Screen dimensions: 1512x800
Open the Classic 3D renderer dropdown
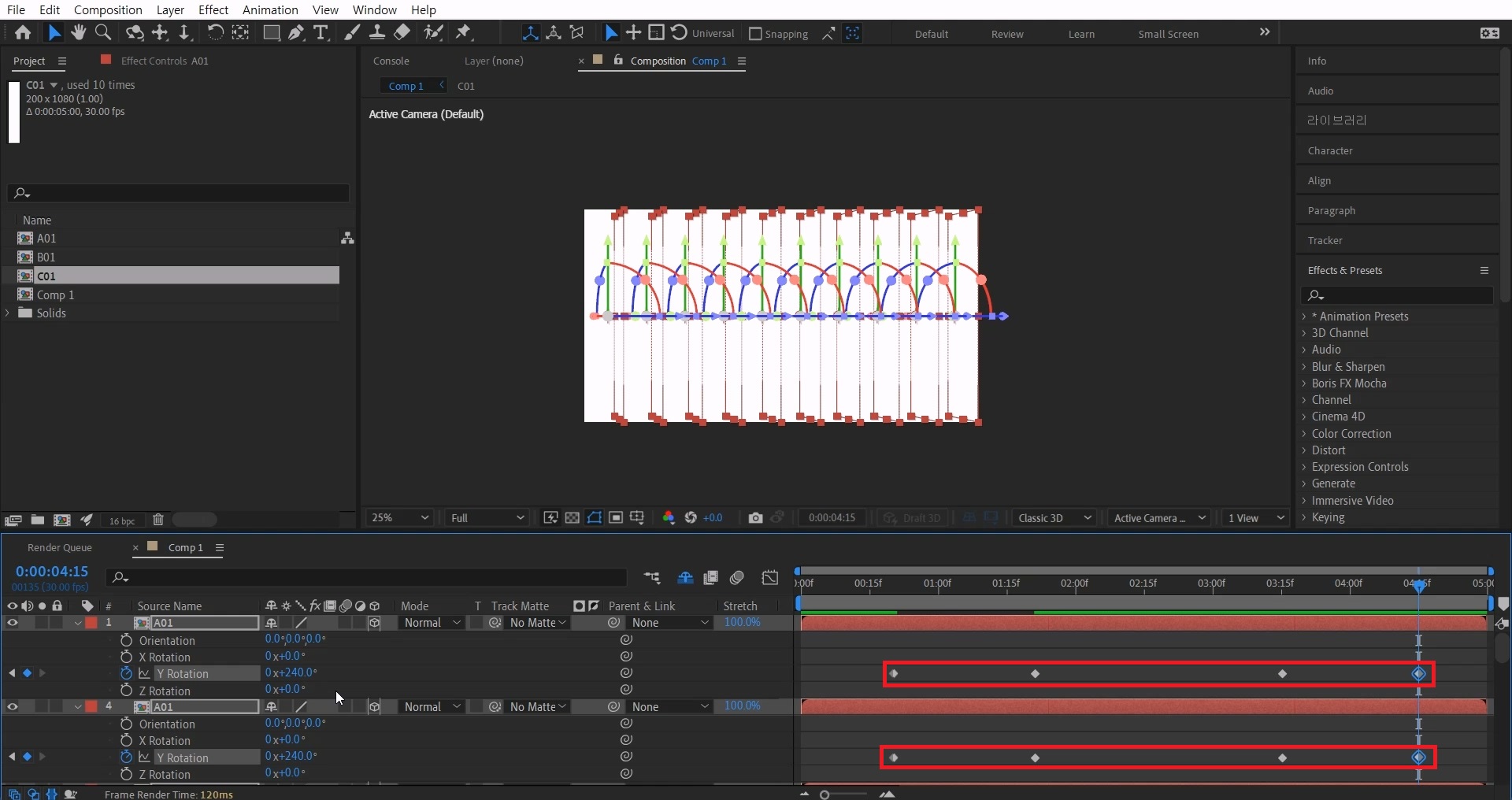pyautogui.click(x=1054, y=517)
